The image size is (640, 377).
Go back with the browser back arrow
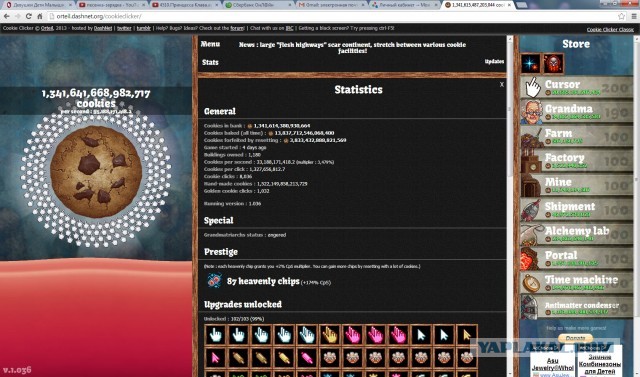coord(7,16)
